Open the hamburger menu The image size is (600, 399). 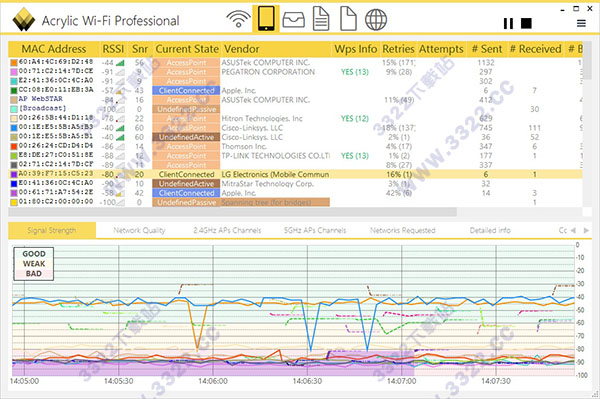[581, 23]
